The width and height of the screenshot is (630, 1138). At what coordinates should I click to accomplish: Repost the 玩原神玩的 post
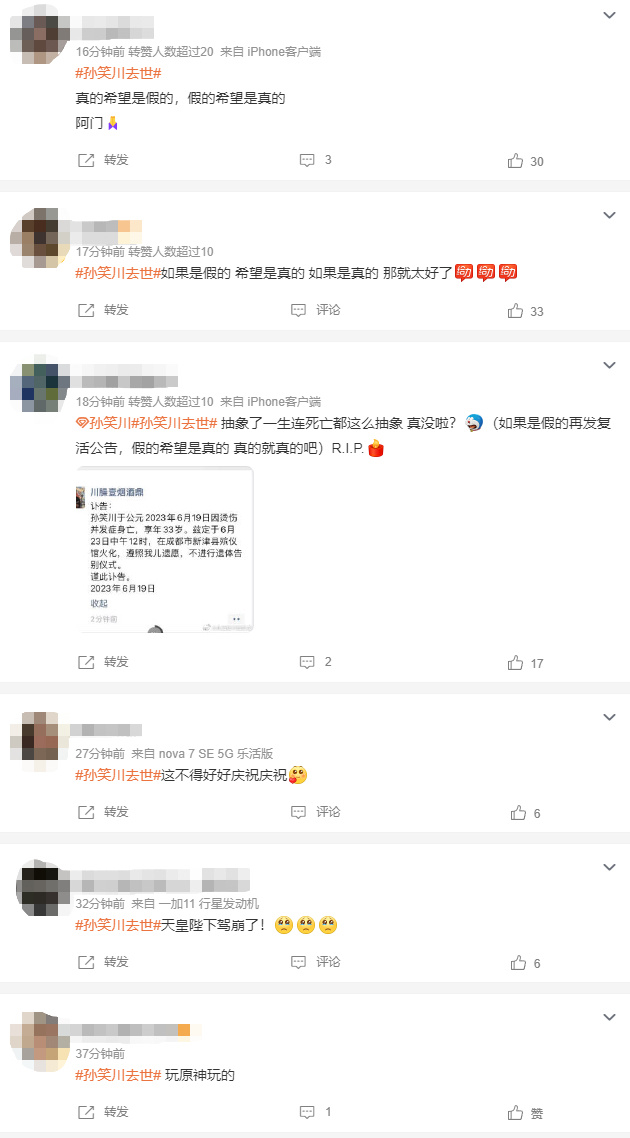point(102,1112)
